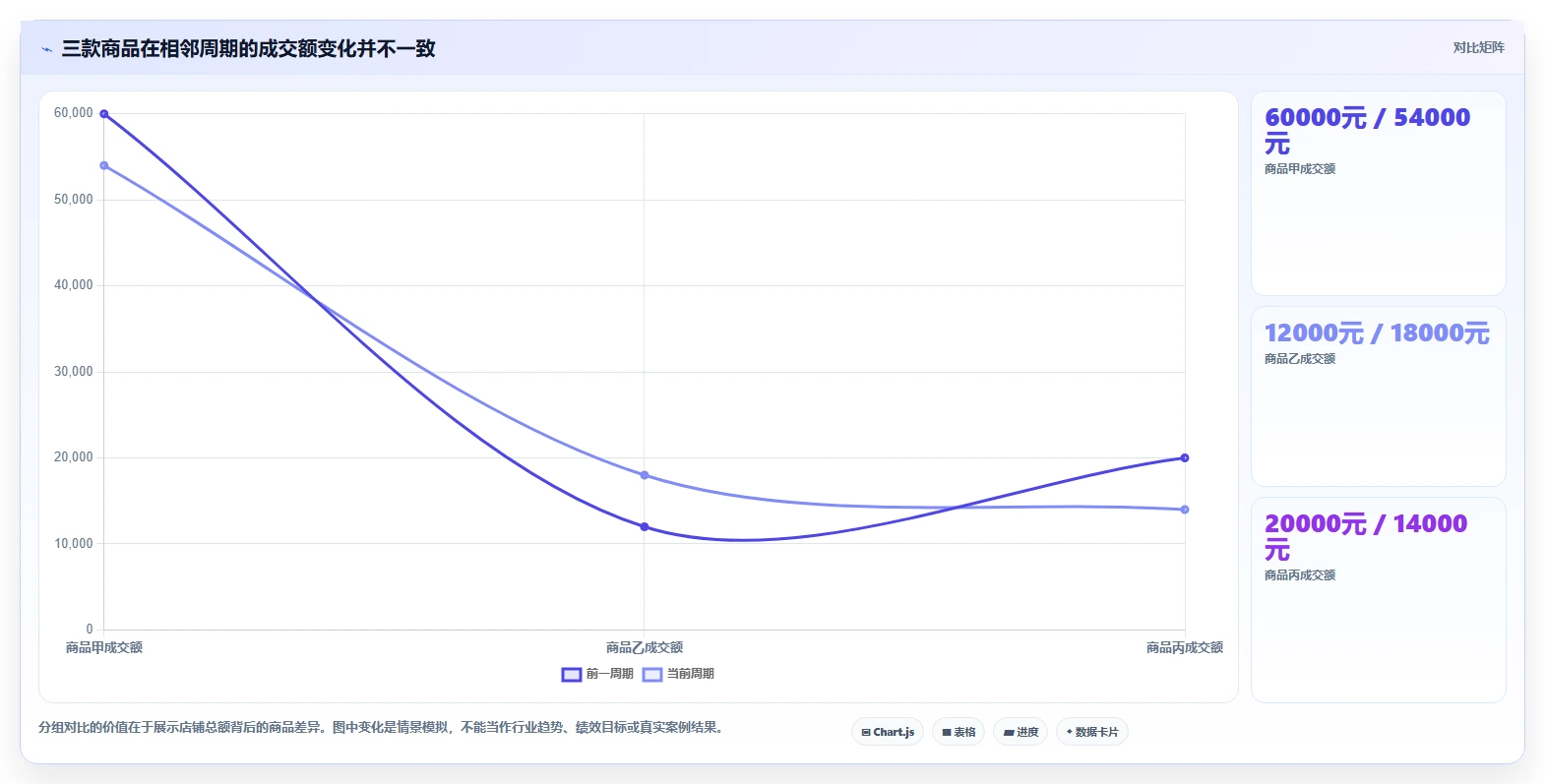
Task: Click the 商品丙成交额 x-axis label
Action: [1185, 647]
